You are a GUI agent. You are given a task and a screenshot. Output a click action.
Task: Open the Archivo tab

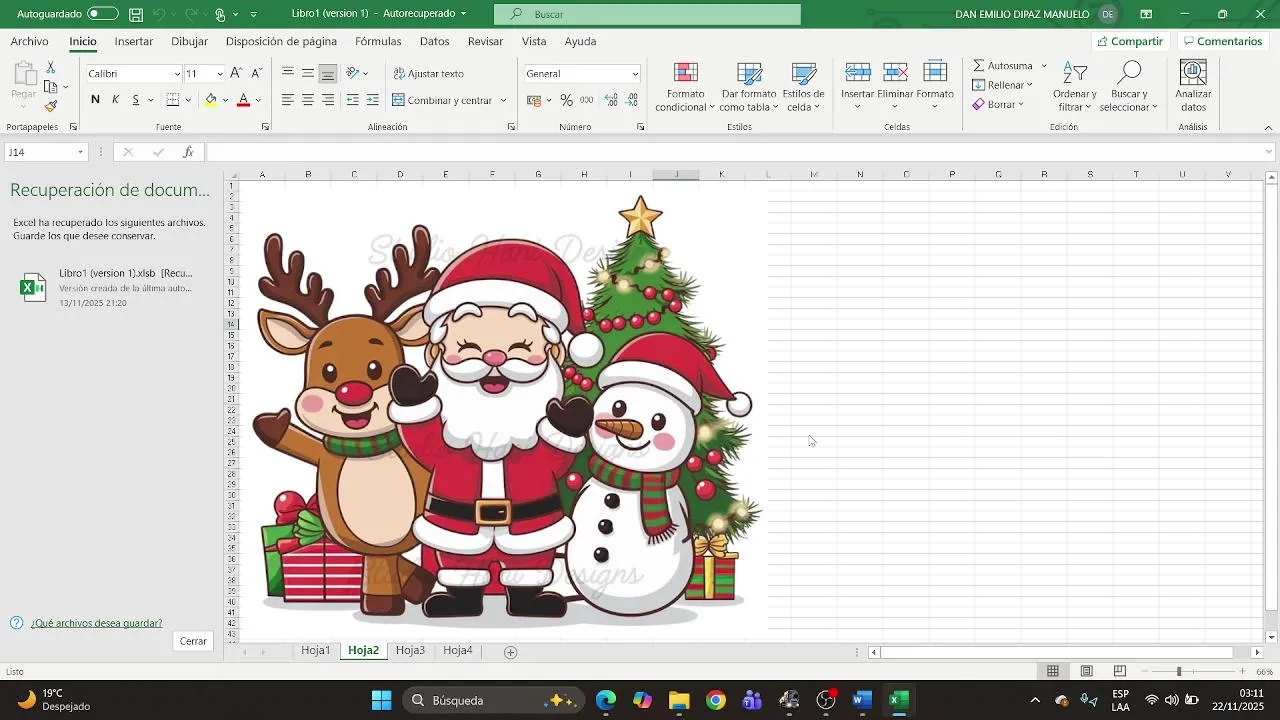click(x=30, y=41)
